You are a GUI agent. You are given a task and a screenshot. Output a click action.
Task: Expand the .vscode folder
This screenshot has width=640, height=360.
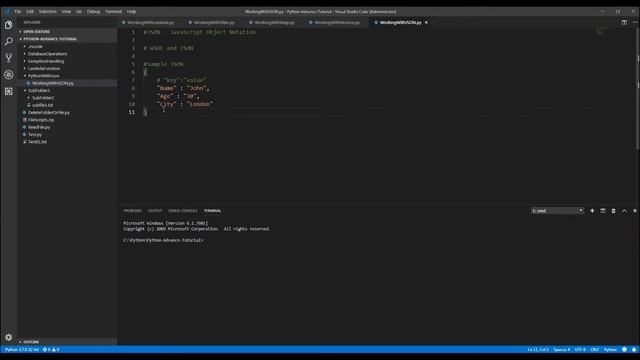click(36, 46)
